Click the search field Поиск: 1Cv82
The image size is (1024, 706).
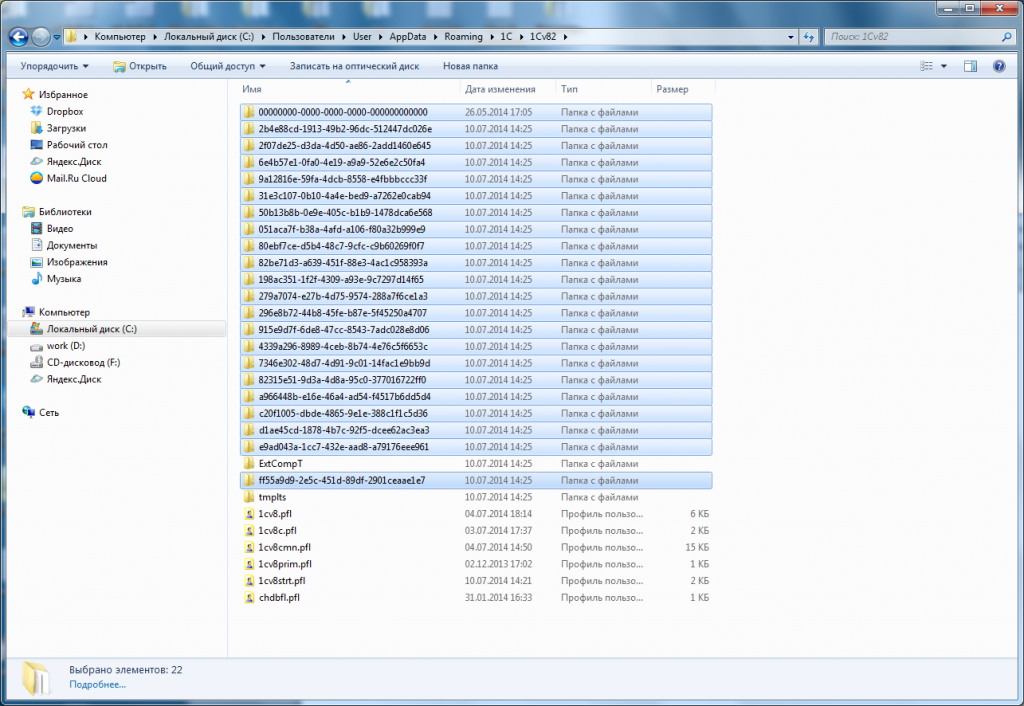pyautogui.click(x=914, y=37)
